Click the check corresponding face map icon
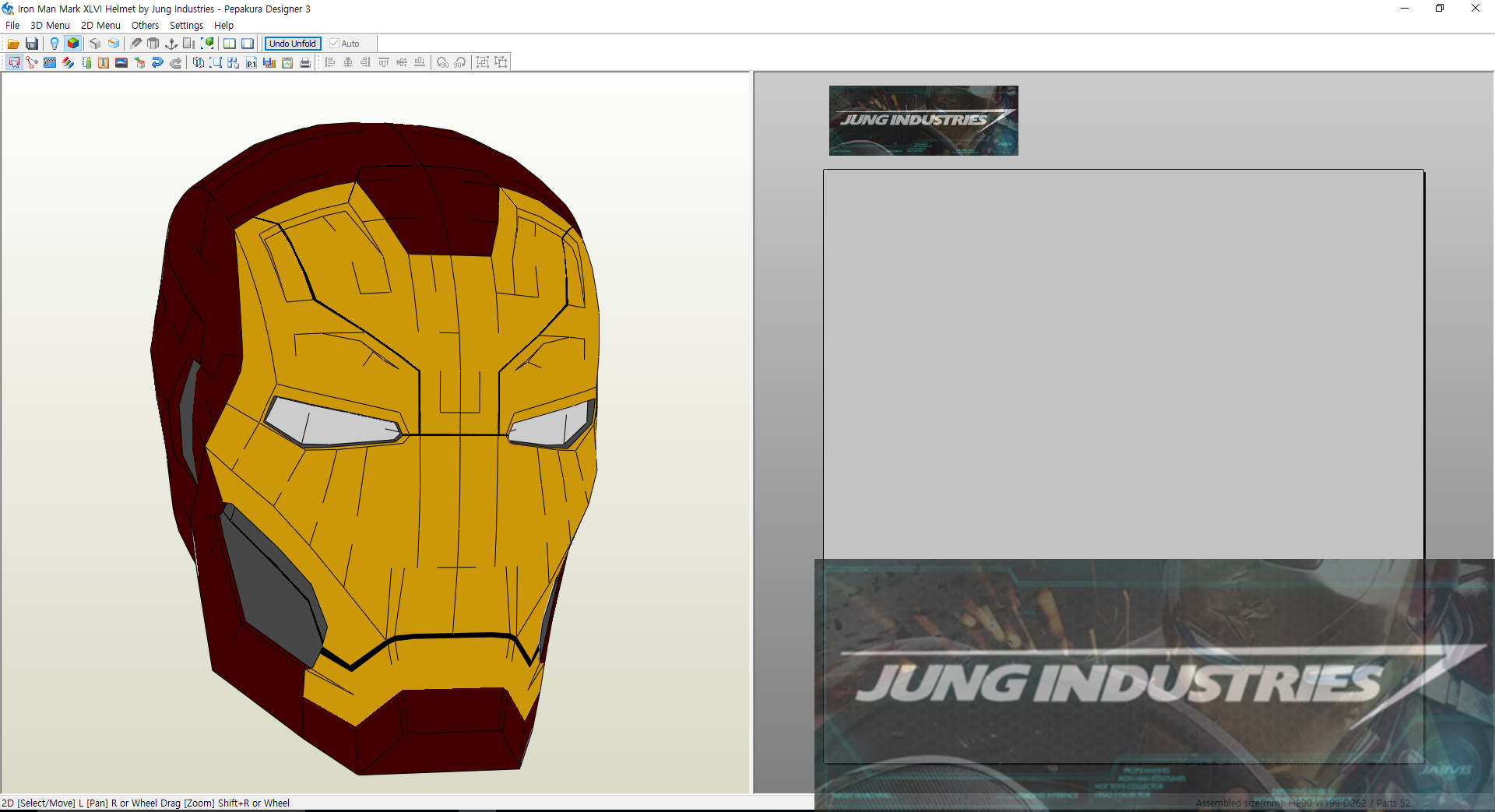The width and height of the screenshot is (1495, 812). pyautogui.click(x=199, y=62)
